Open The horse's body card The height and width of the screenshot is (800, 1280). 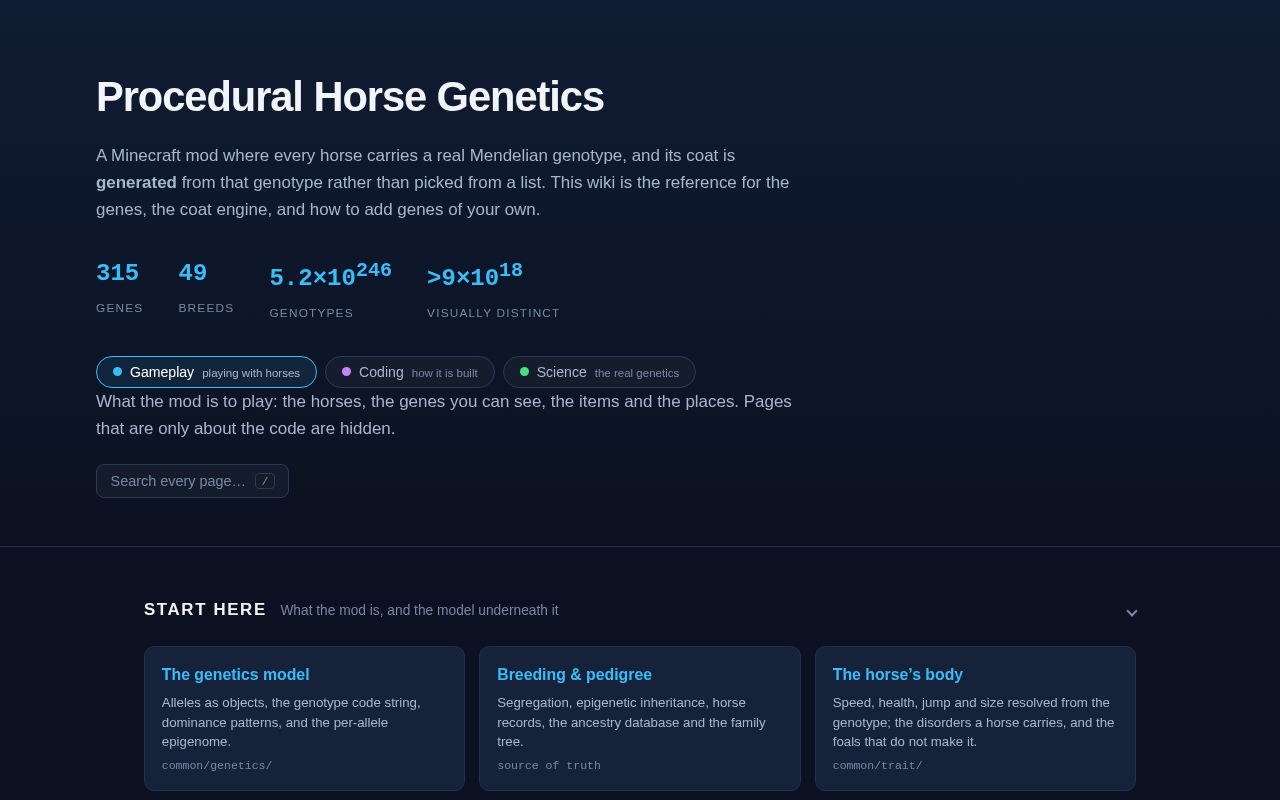(x=975, y=718)
